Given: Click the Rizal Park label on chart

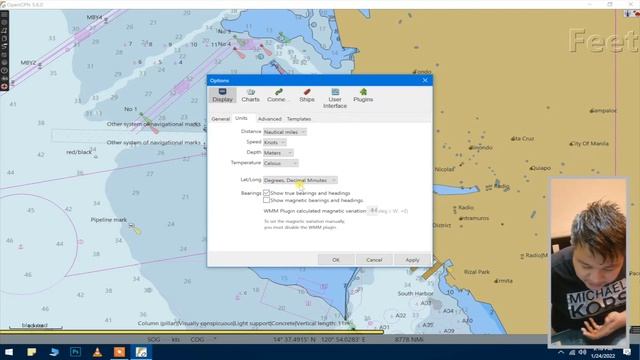Looking at the screenshot, I should pos(477,272).
